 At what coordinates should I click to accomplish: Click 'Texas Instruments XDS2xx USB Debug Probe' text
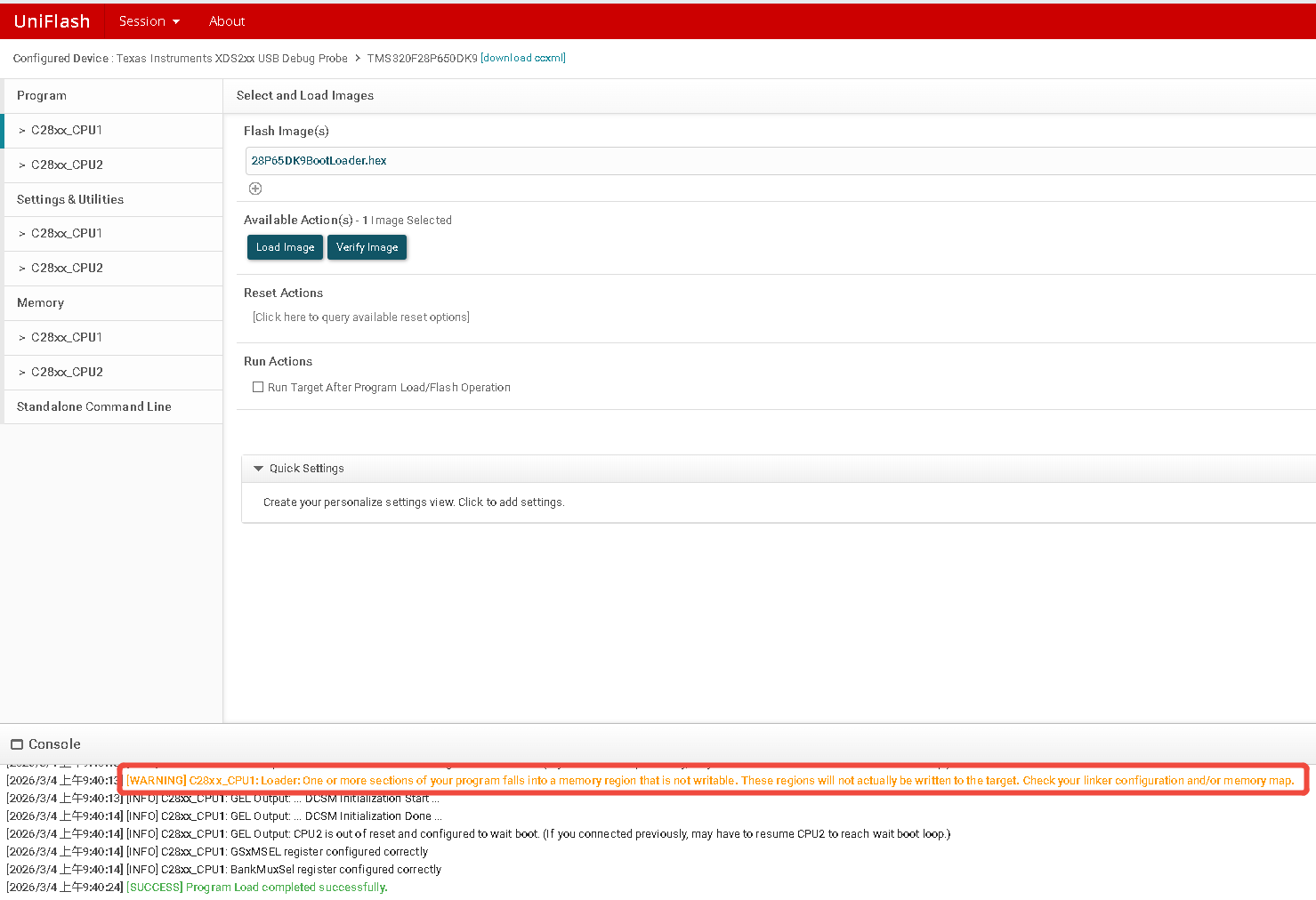pyautogui.click(x=232, y=59)
